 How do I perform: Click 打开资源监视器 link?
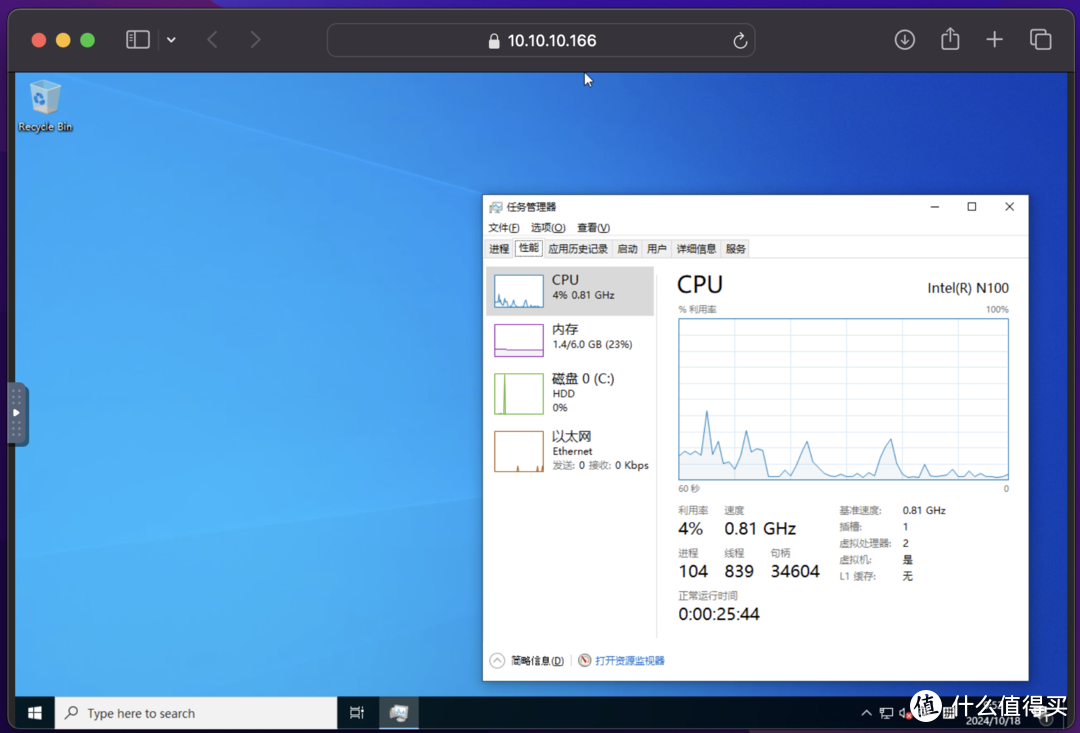tap(629, 661)
